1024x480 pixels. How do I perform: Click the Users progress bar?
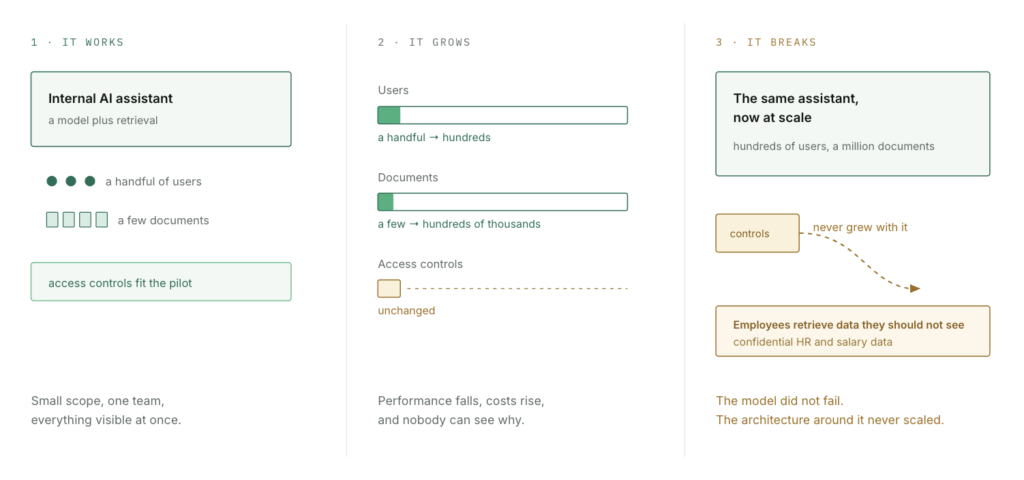point(502,116)
